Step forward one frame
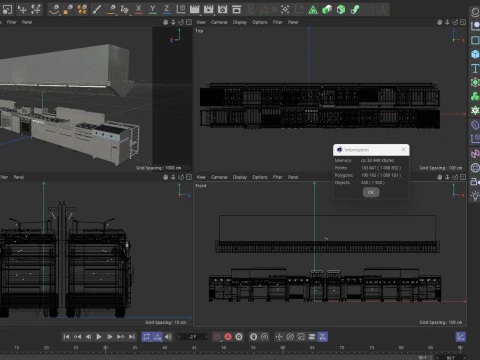The width and height of the screenshot is (480, 360). coord(110,337)
